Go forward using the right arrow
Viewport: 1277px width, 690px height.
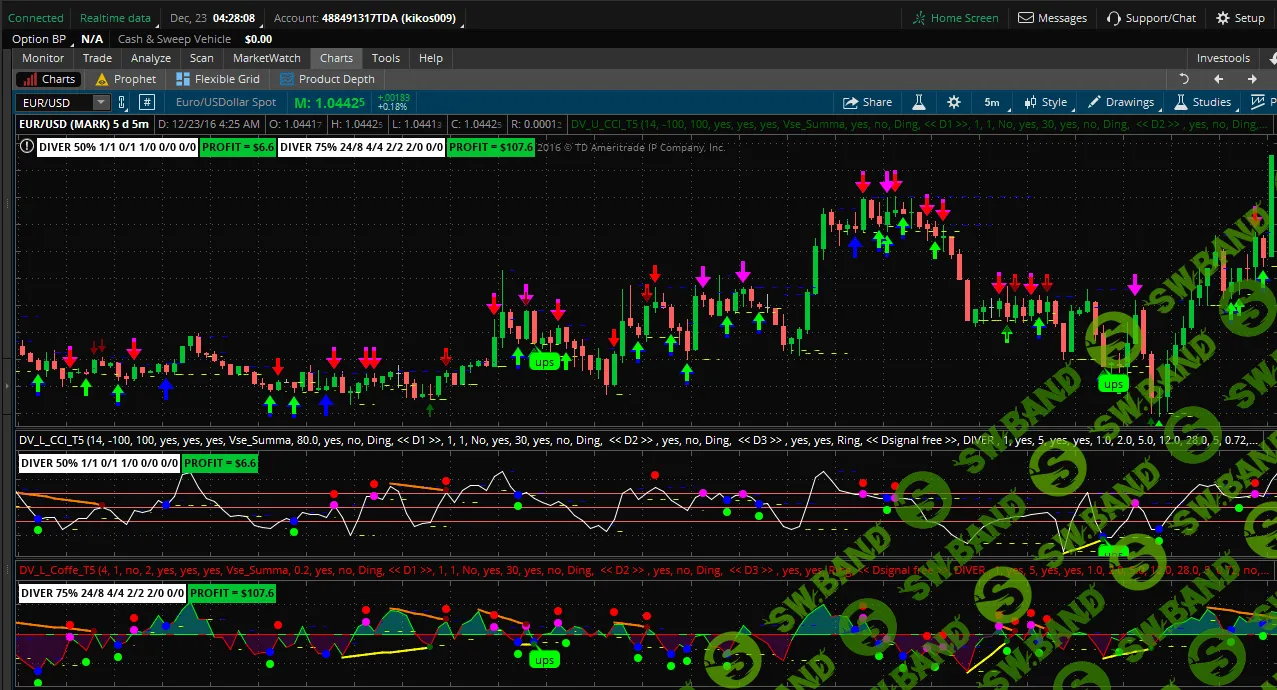pyautogui.click(x=1251, y=79)
